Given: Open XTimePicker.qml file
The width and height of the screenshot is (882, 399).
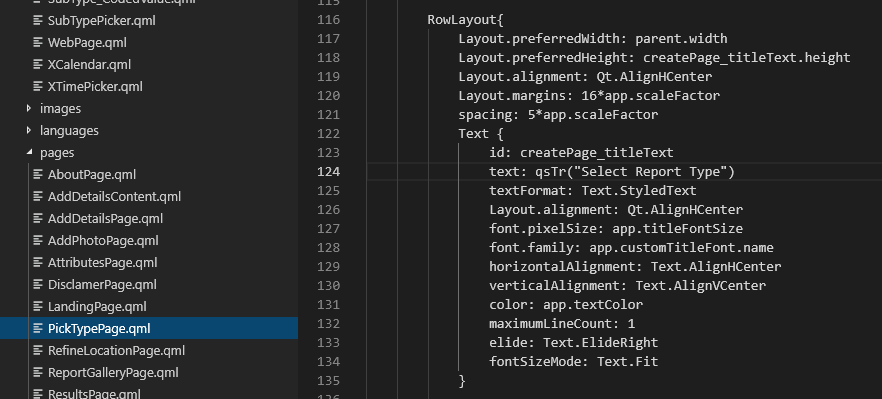Looking at the screenshot, I should click(x=95, y=87).
